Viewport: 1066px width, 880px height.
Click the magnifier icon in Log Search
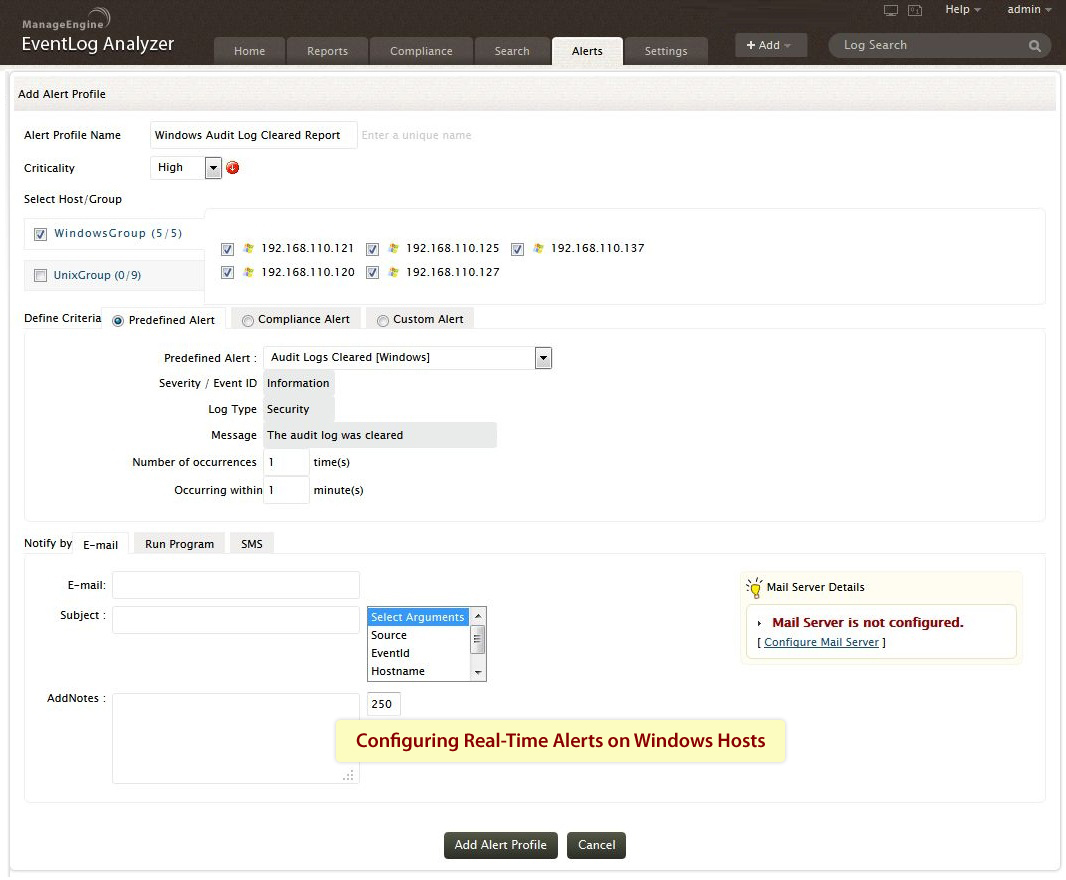1034,46
